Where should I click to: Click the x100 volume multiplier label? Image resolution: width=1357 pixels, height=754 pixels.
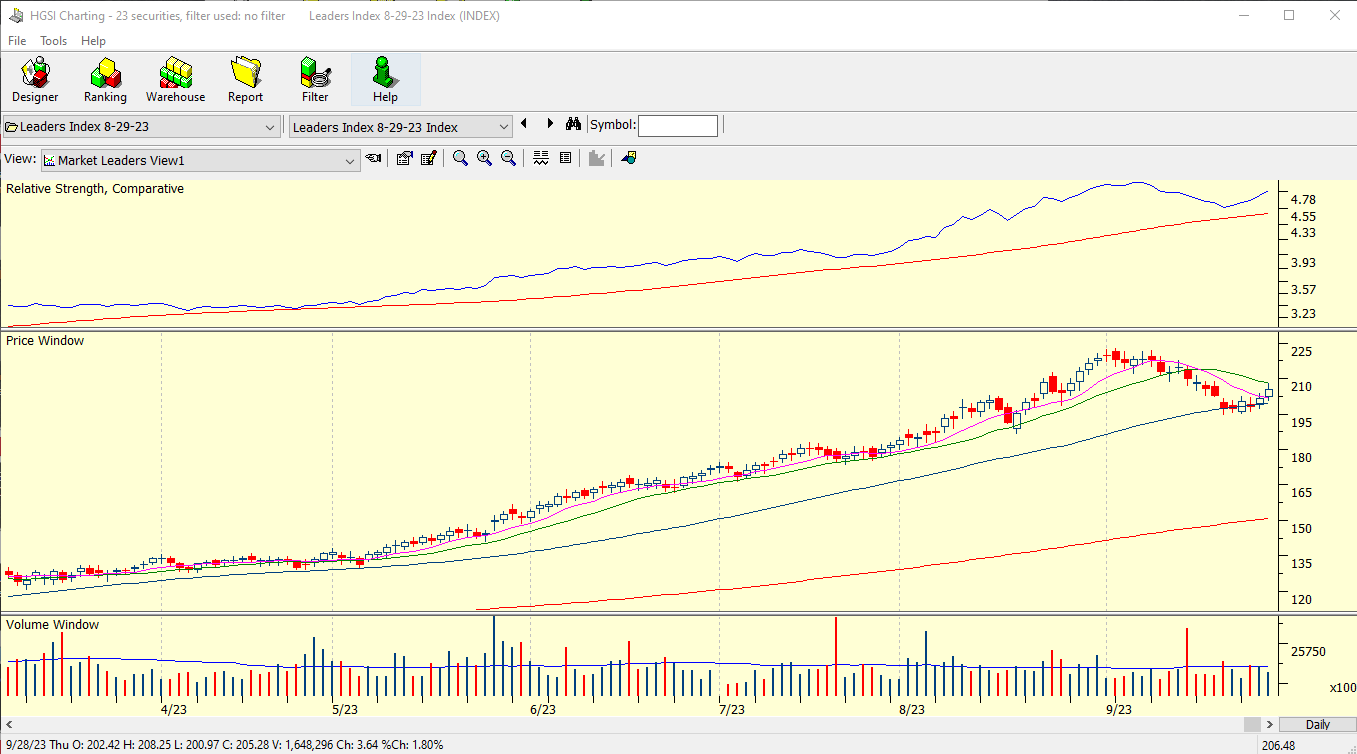[x=1343, y=688]
